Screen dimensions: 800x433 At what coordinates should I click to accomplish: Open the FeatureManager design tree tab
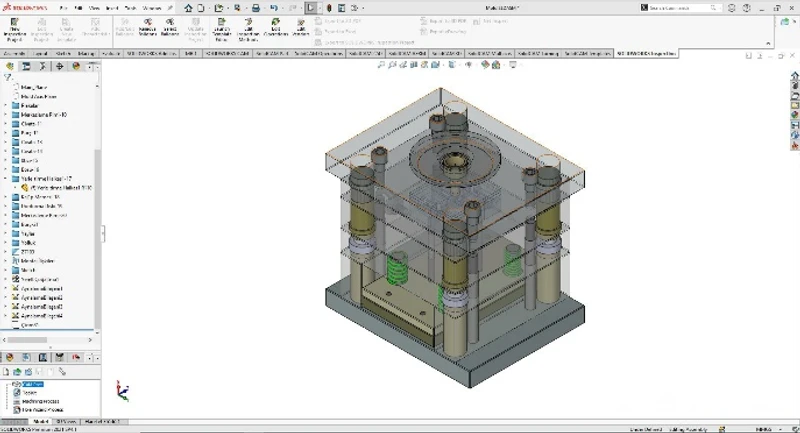tap(10, 66)
